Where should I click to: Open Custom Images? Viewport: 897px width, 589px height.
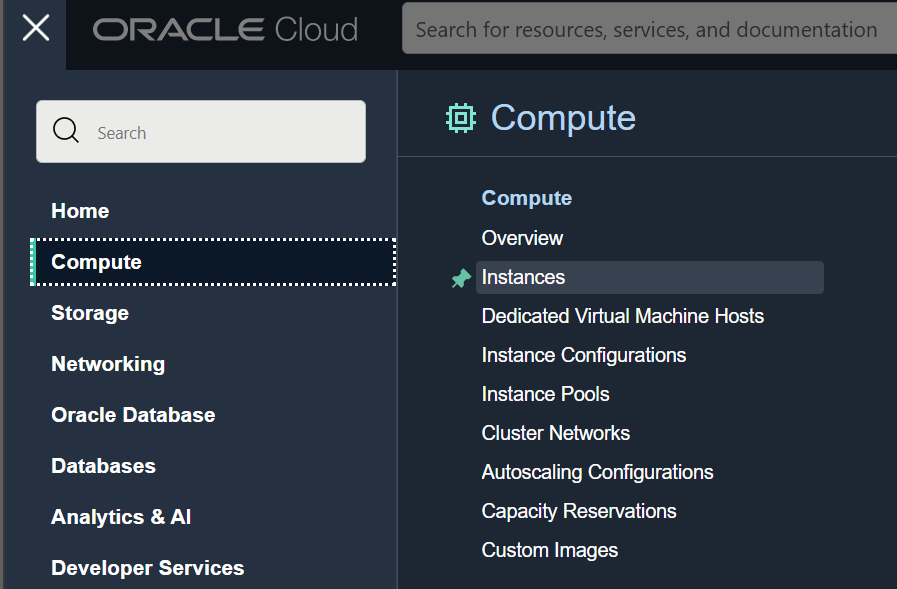point(550,550)
